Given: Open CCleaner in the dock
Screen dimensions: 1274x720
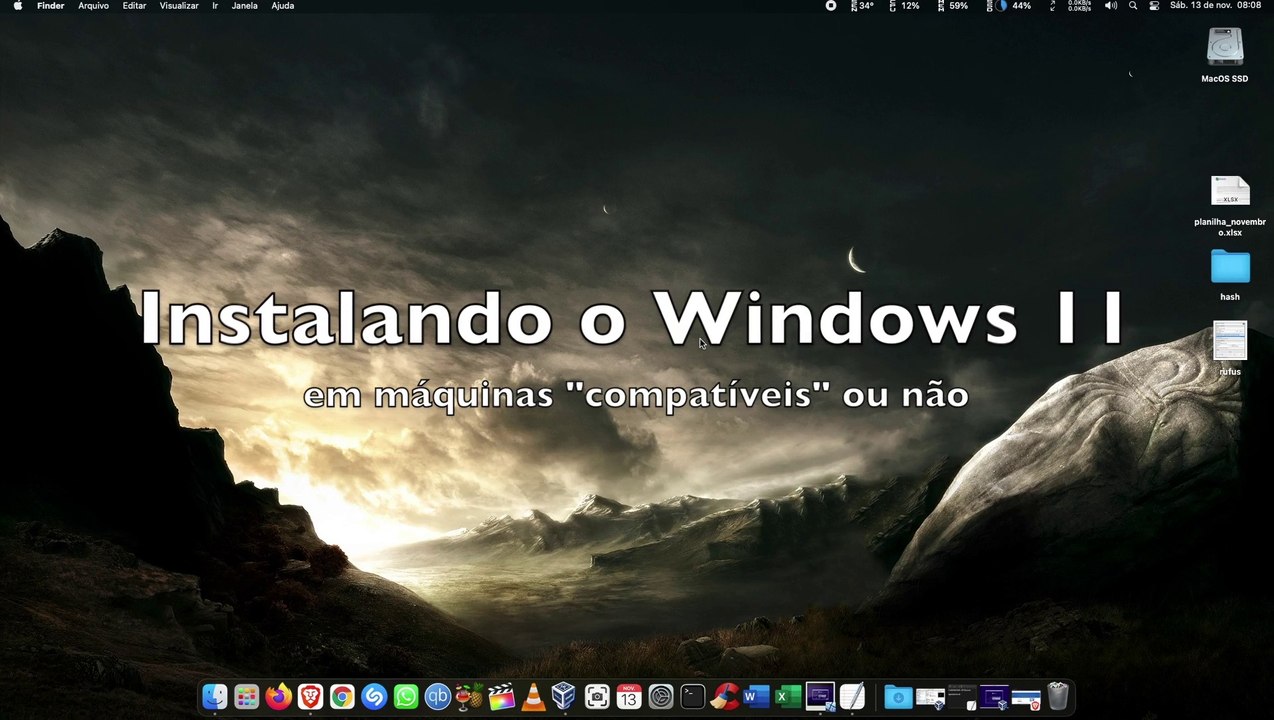Looking at the screenshot, I should 725,696.
